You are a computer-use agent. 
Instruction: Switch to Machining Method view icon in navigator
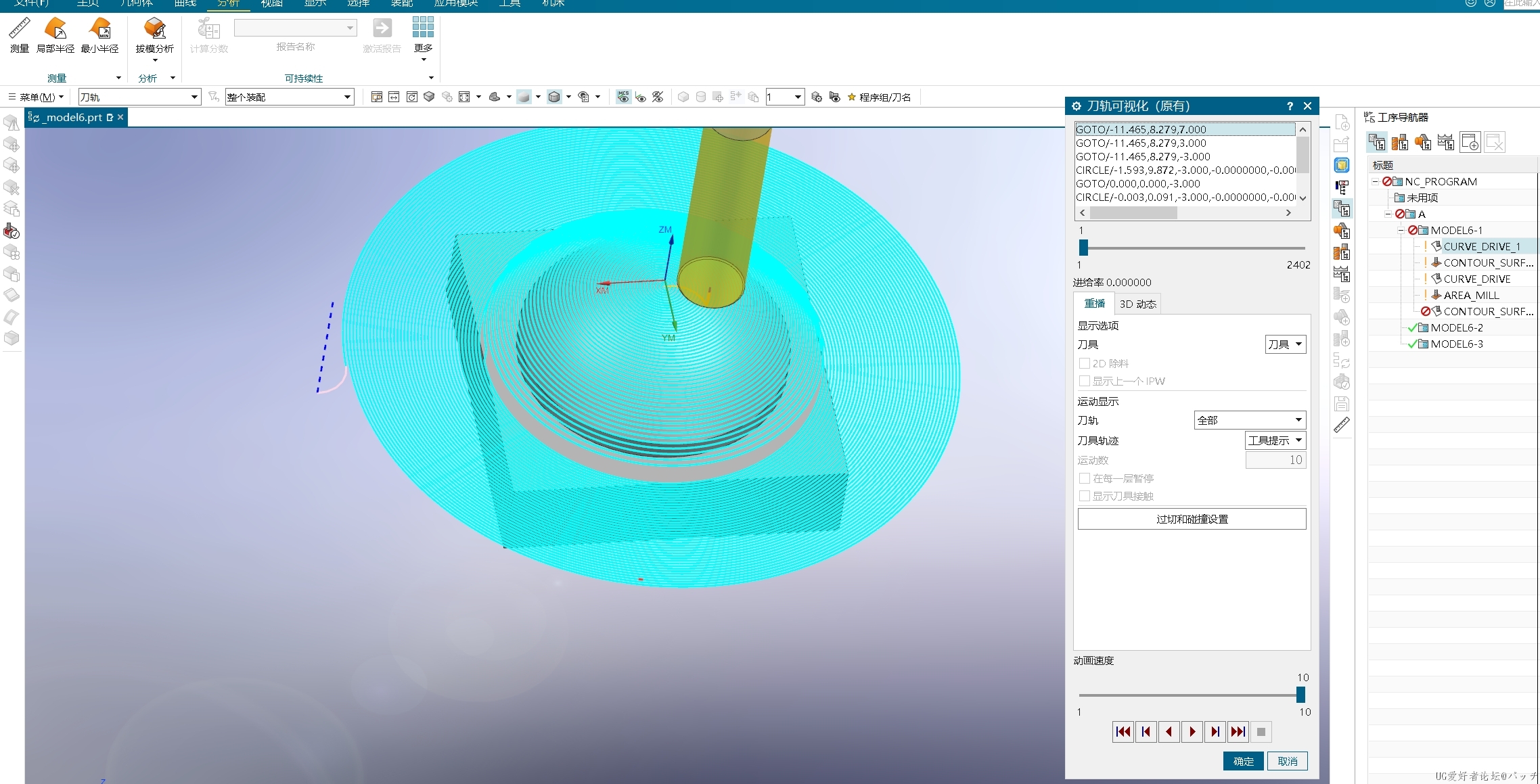click(x=1446, y=142)
